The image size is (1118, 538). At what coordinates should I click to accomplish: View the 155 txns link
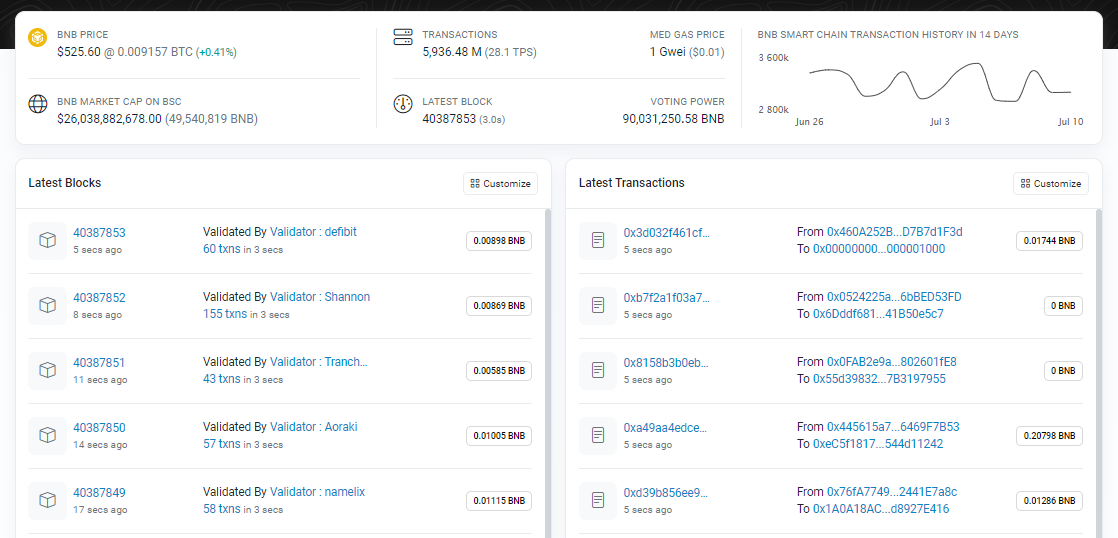[x=225, y=314]
